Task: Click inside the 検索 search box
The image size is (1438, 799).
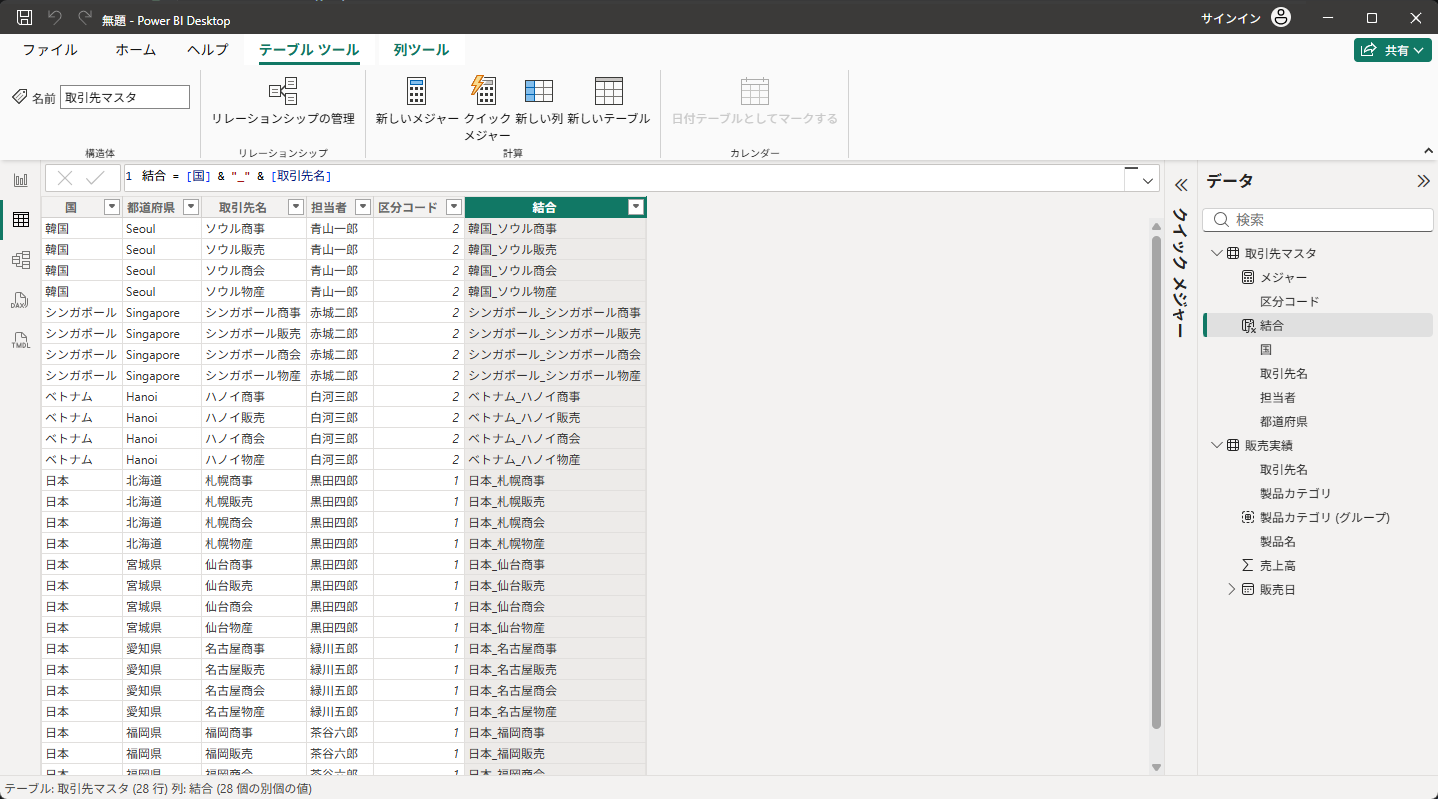Action: tap(1318, 220)
